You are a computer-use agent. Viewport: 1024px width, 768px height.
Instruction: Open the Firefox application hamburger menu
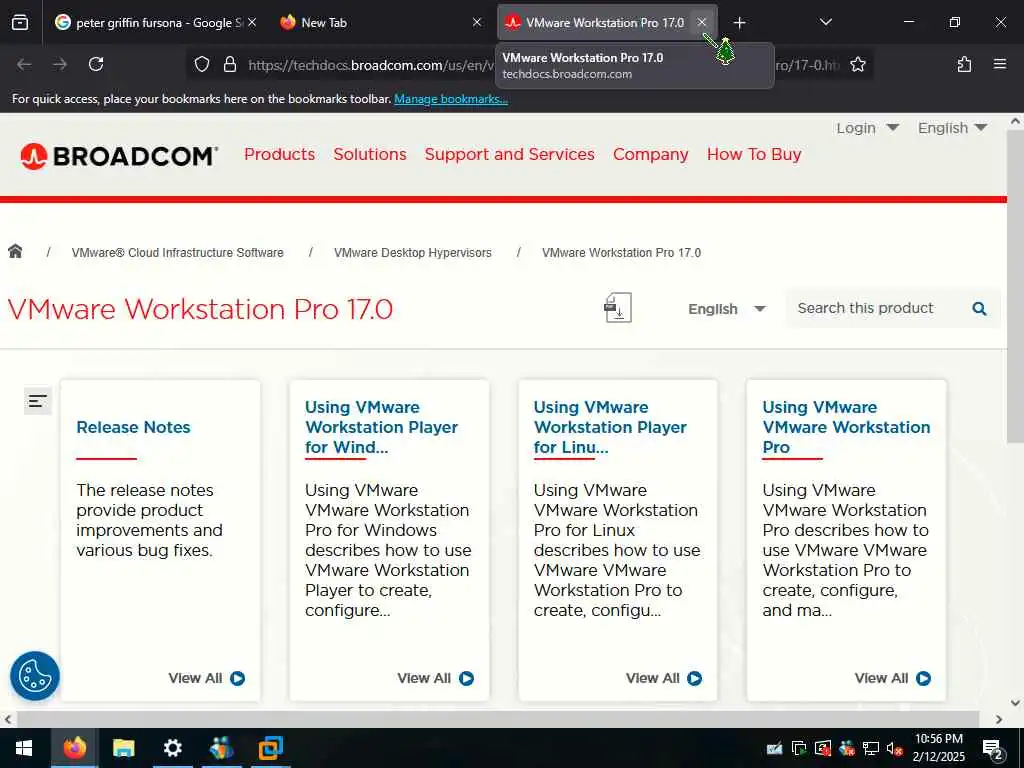point(999,64)
